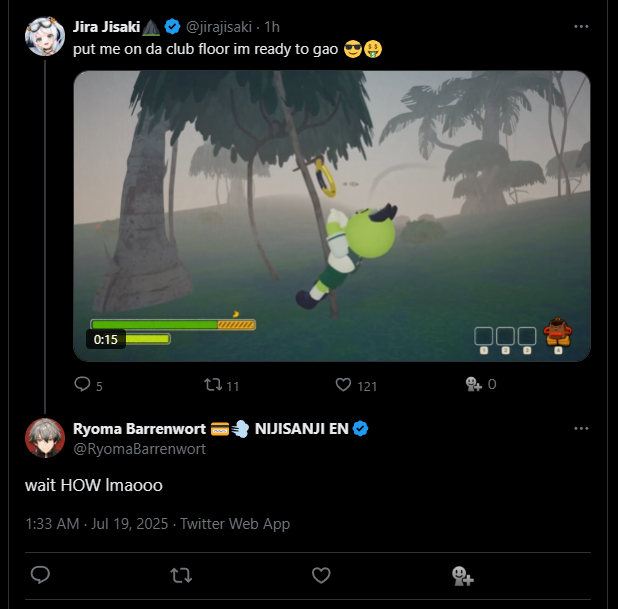Open the 1:33 AM Jul 19, 2025 timestamp

[x=97, y=524]
